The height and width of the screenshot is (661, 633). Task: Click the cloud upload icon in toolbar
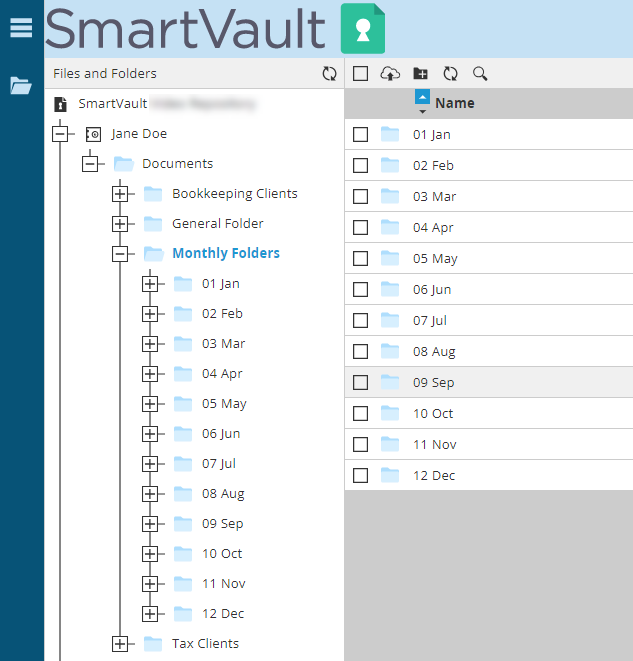point(390,74)
